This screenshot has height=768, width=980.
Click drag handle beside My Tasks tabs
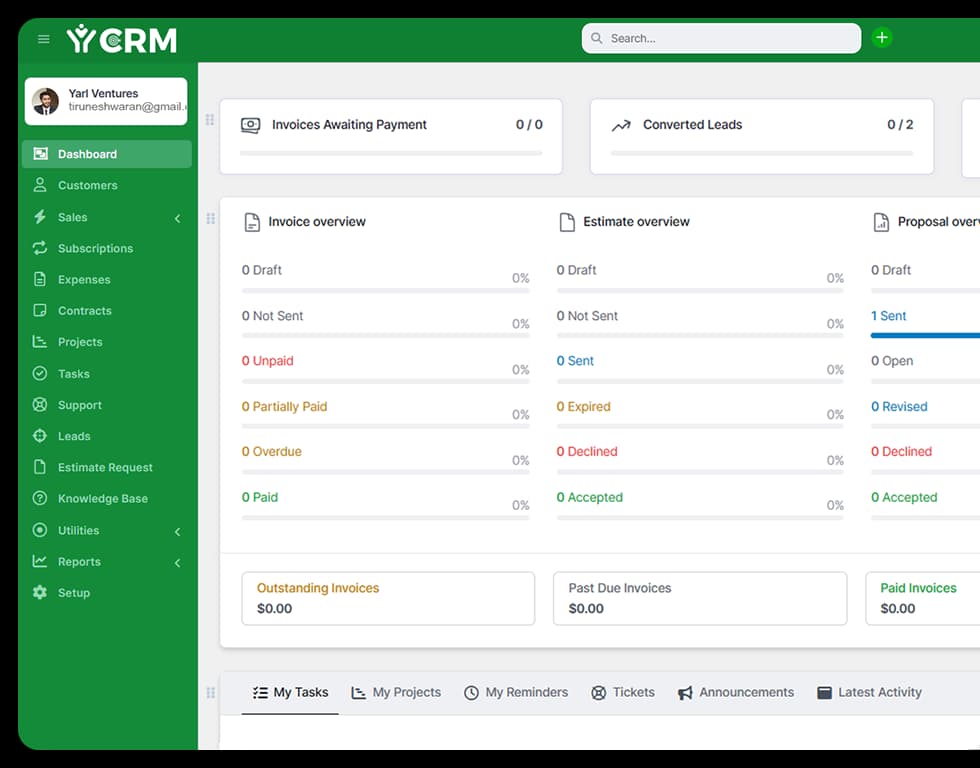[211, 692]
